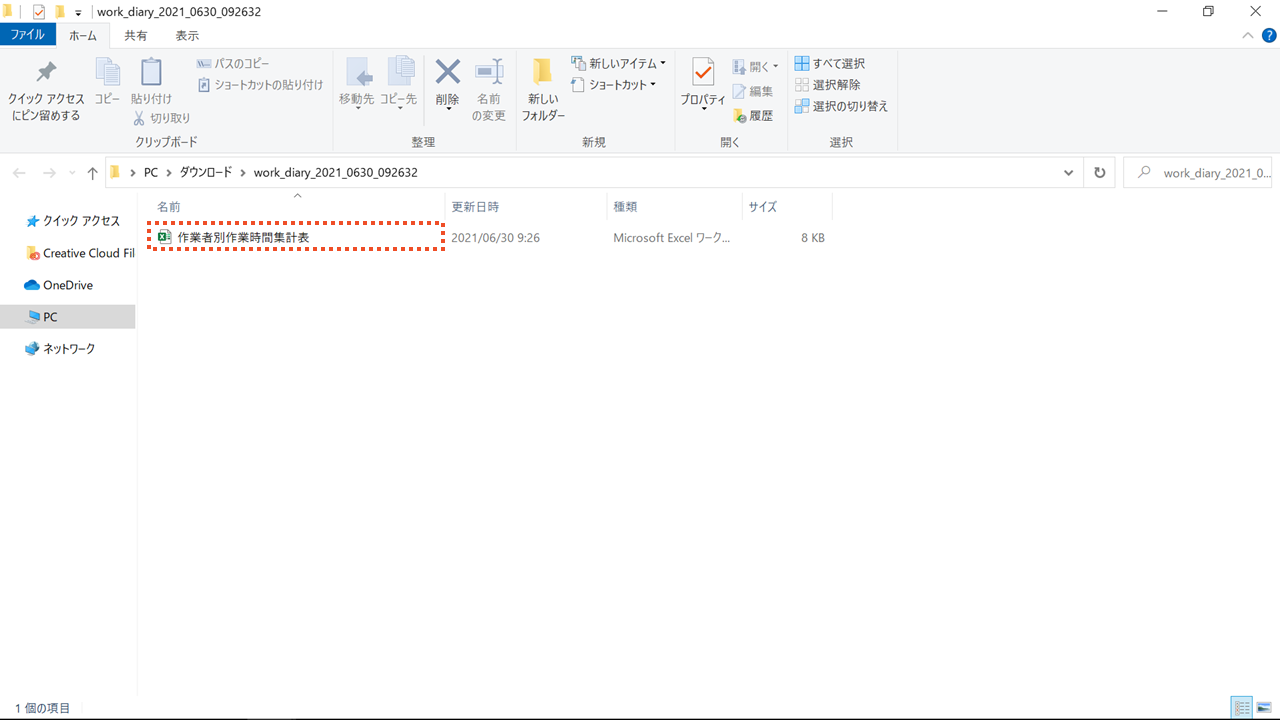Switch to details view in status bar

click(1242, 708)
